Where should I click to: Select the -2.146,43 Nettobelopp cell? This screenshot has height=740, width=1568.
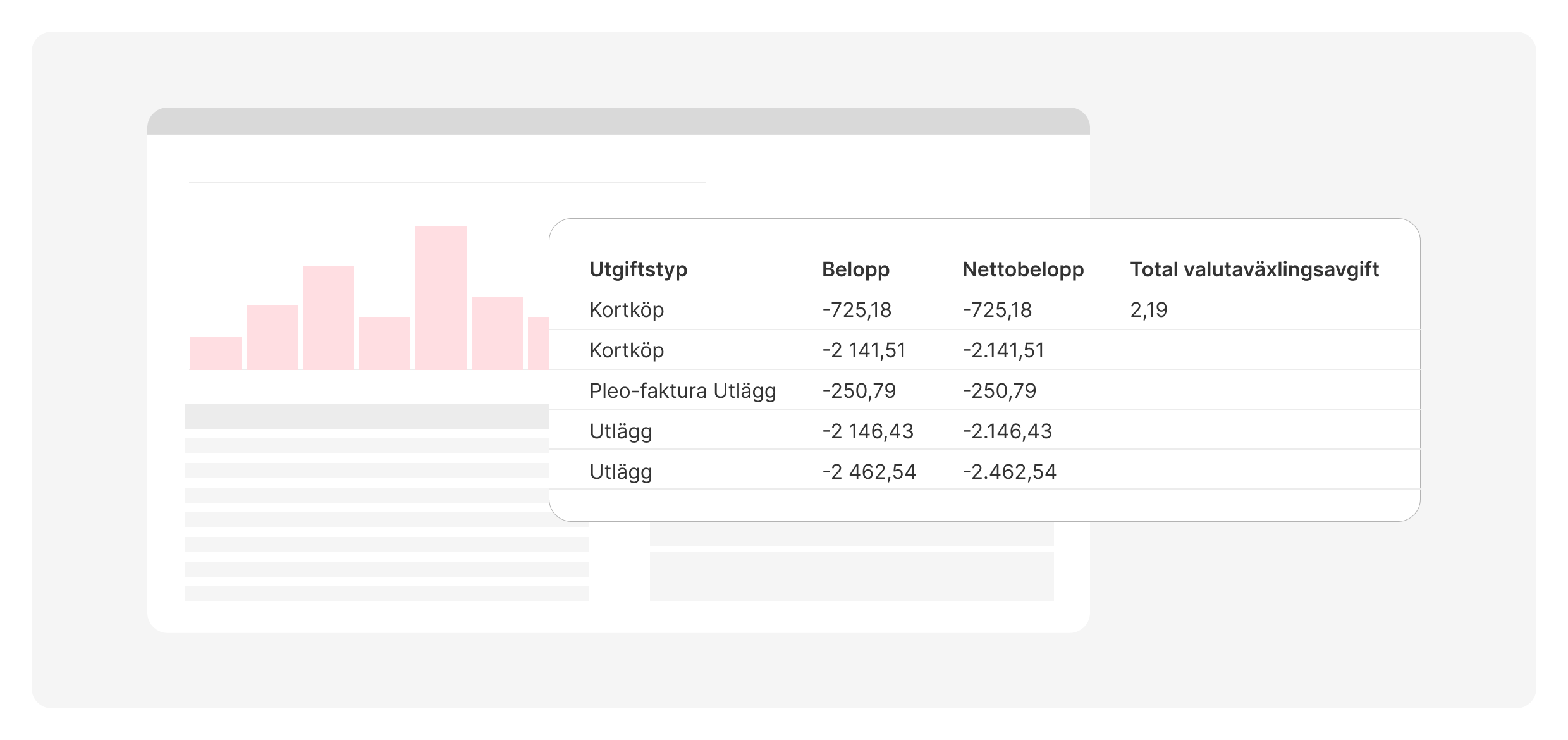click(1007, 431)
